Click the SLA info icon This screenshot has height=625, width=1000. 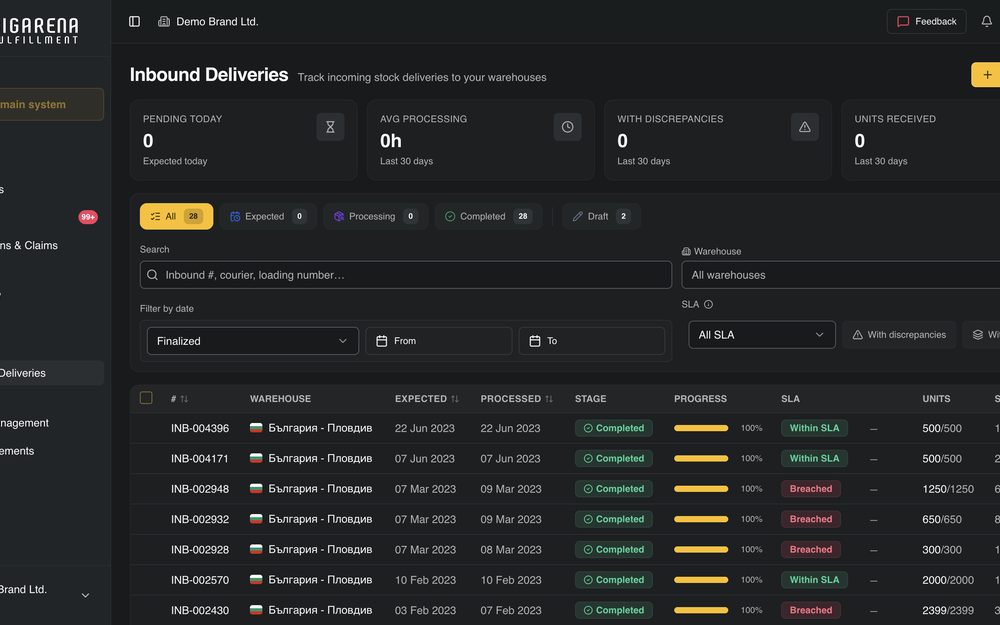click(x=708, y=304)
